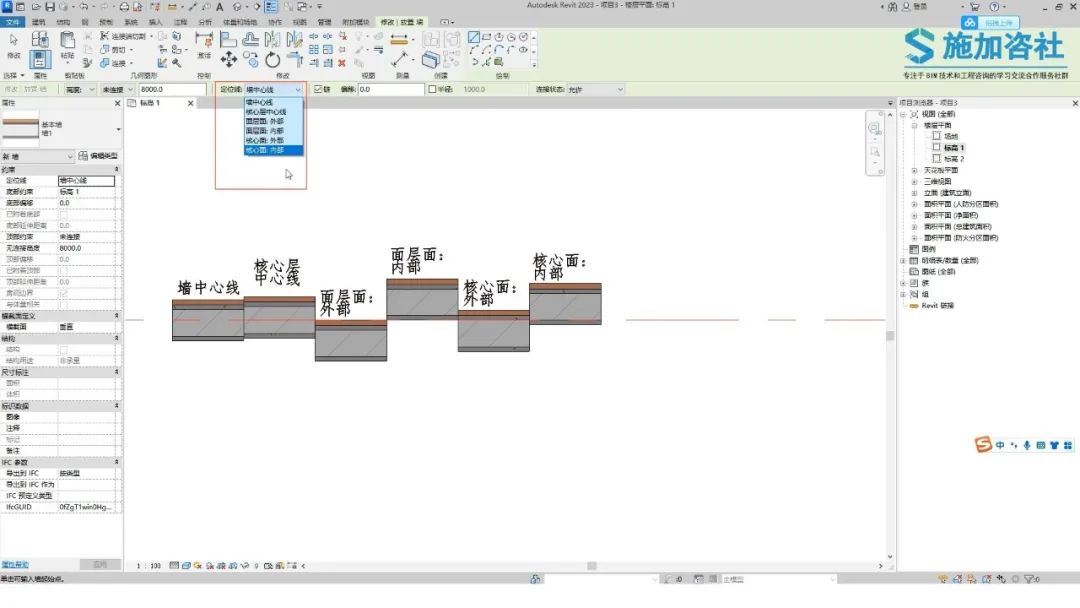1080x608 pixels.
Task: Click the Align tool in Modify panel
Action: 228,39
